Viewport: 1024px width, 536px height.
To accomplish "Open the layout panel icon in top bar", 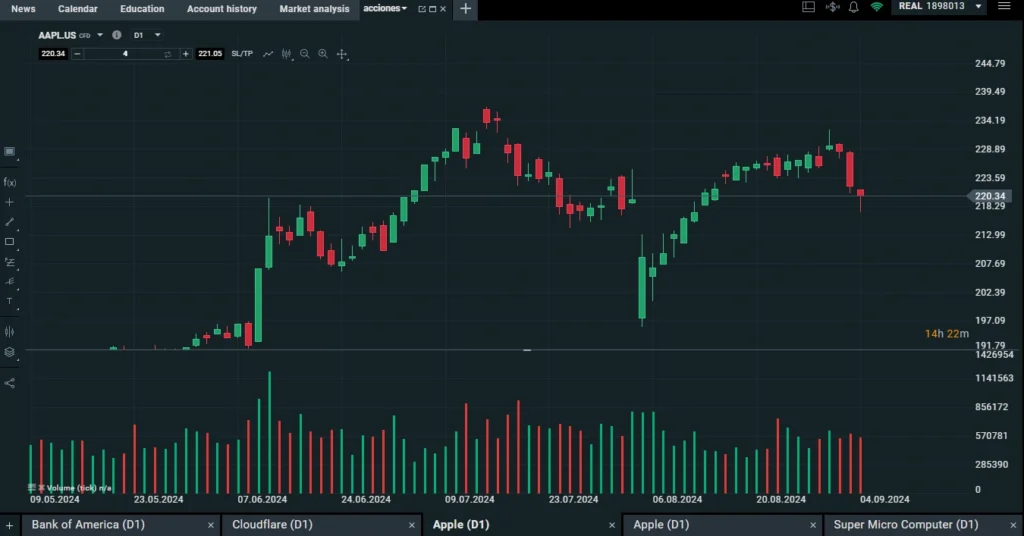I will (808, 7).
